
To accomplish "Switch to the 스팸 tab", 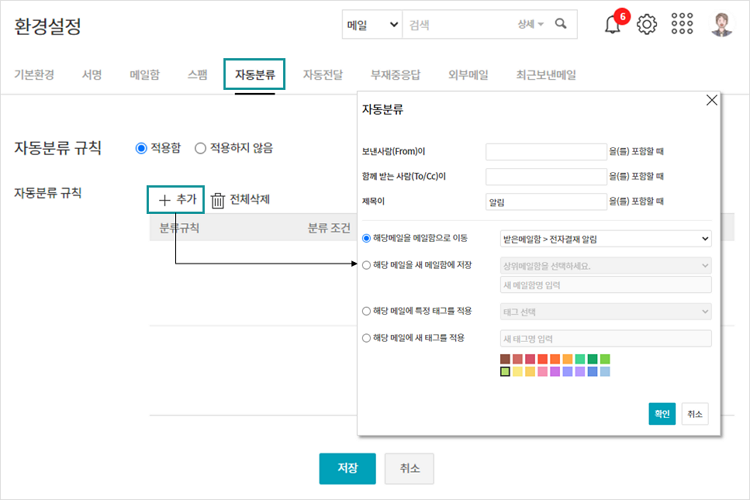I will 197,75.
